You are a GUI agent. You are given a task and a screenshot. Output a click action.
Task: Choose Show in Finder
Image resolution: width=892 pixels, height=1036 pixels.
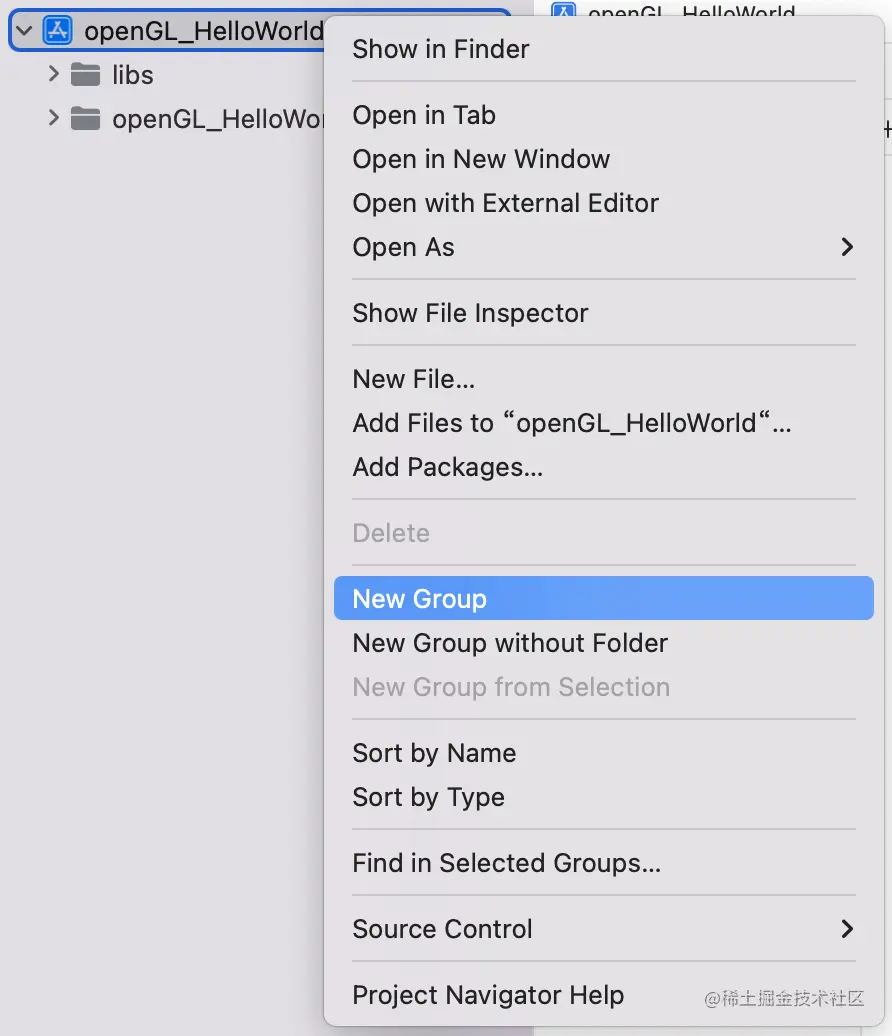coord(604,50)
